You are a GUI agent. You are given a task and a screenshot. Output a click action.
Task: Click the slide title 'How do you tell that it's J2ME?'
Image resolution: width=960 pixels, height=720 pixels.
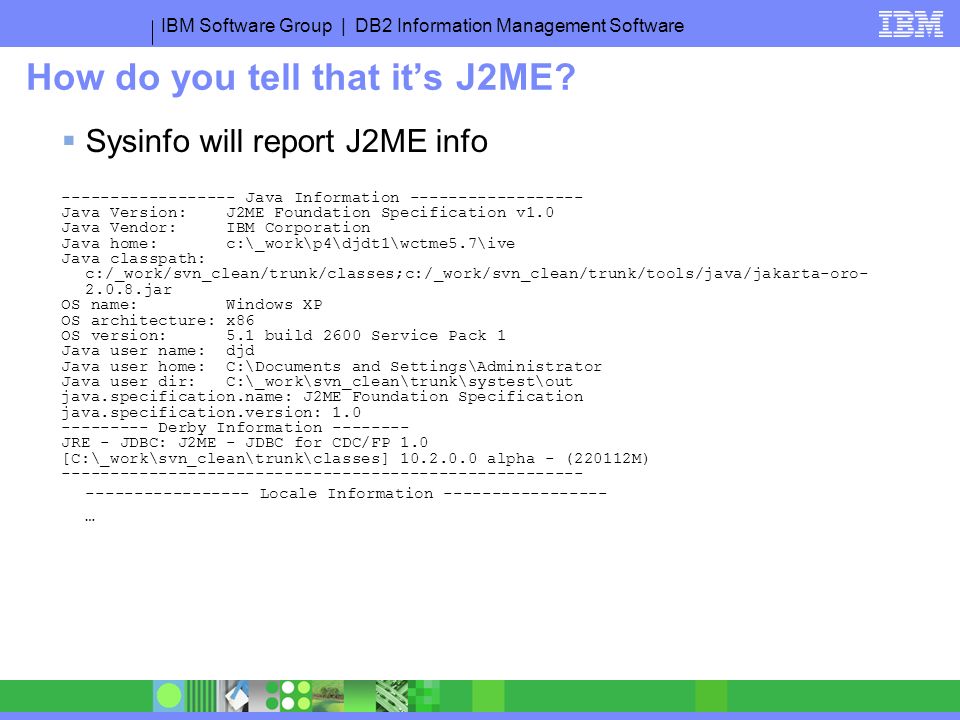tap(301, 77)
